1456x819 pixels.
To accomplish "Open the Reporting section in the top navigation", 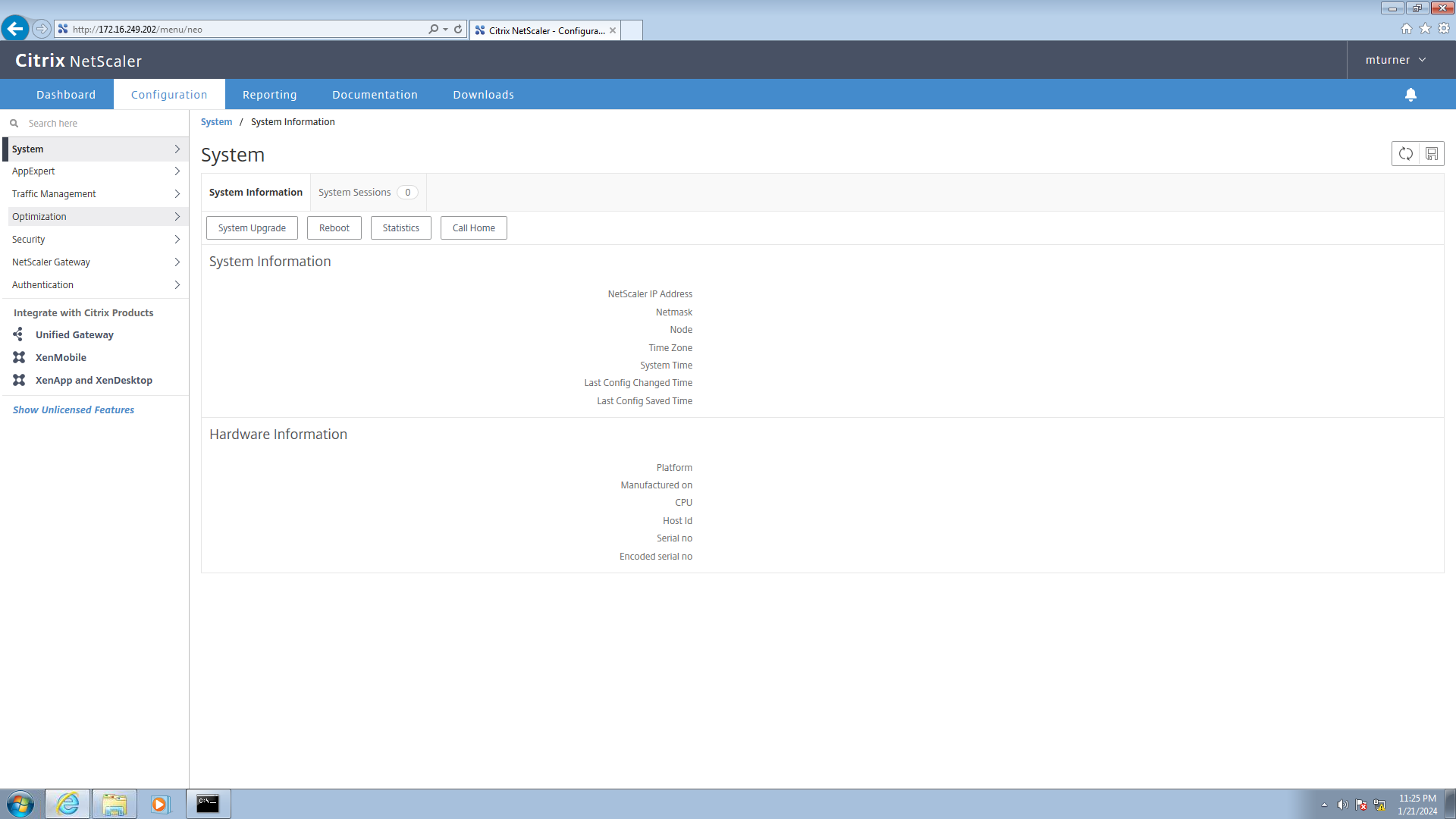I will pyautogui.click(x=269, y=94).
